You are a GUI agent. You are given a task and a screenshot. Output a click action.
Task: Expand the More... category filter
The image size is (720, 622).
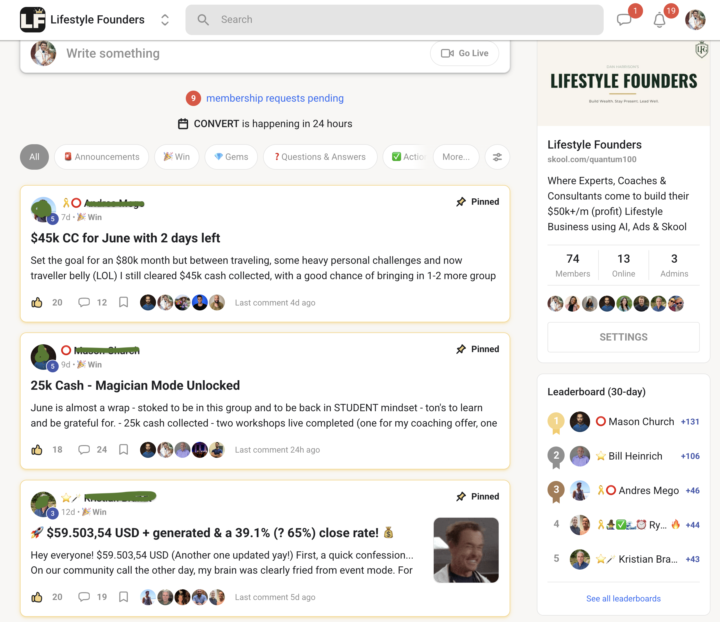pos(456,157)
